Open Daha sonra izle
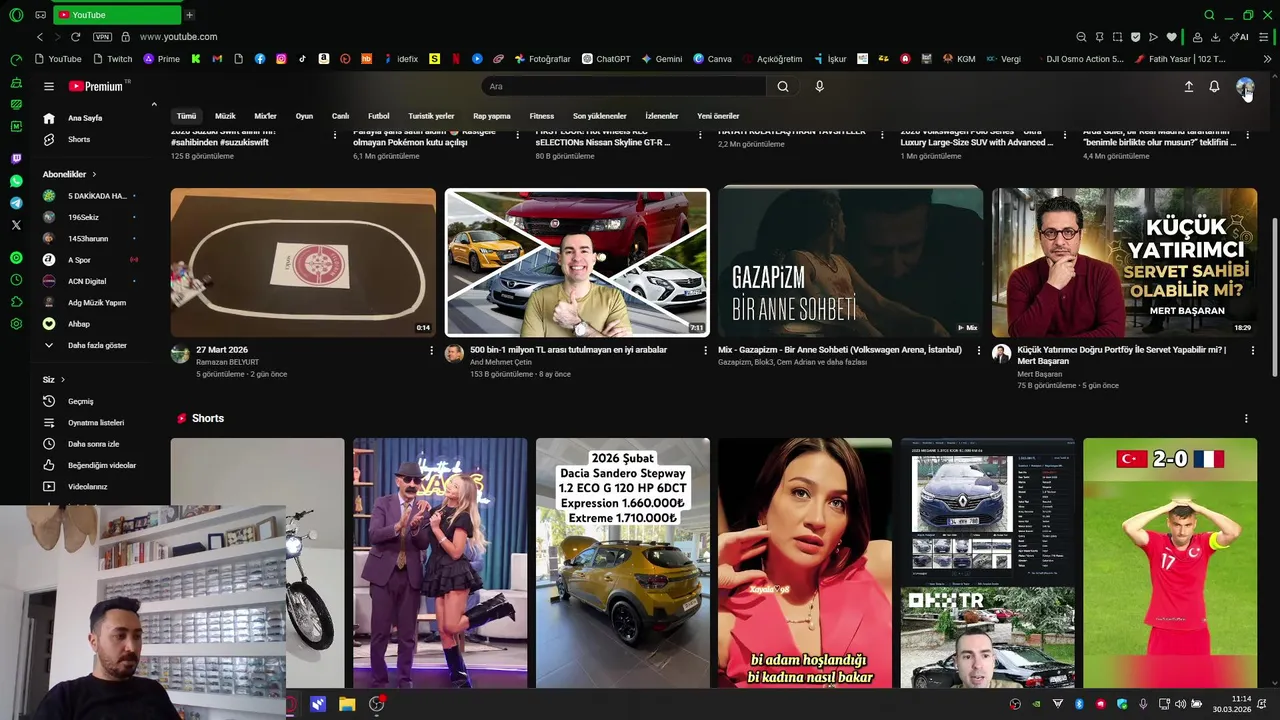This screenshot has height=720, width=1280. click(x=92, y=444)
